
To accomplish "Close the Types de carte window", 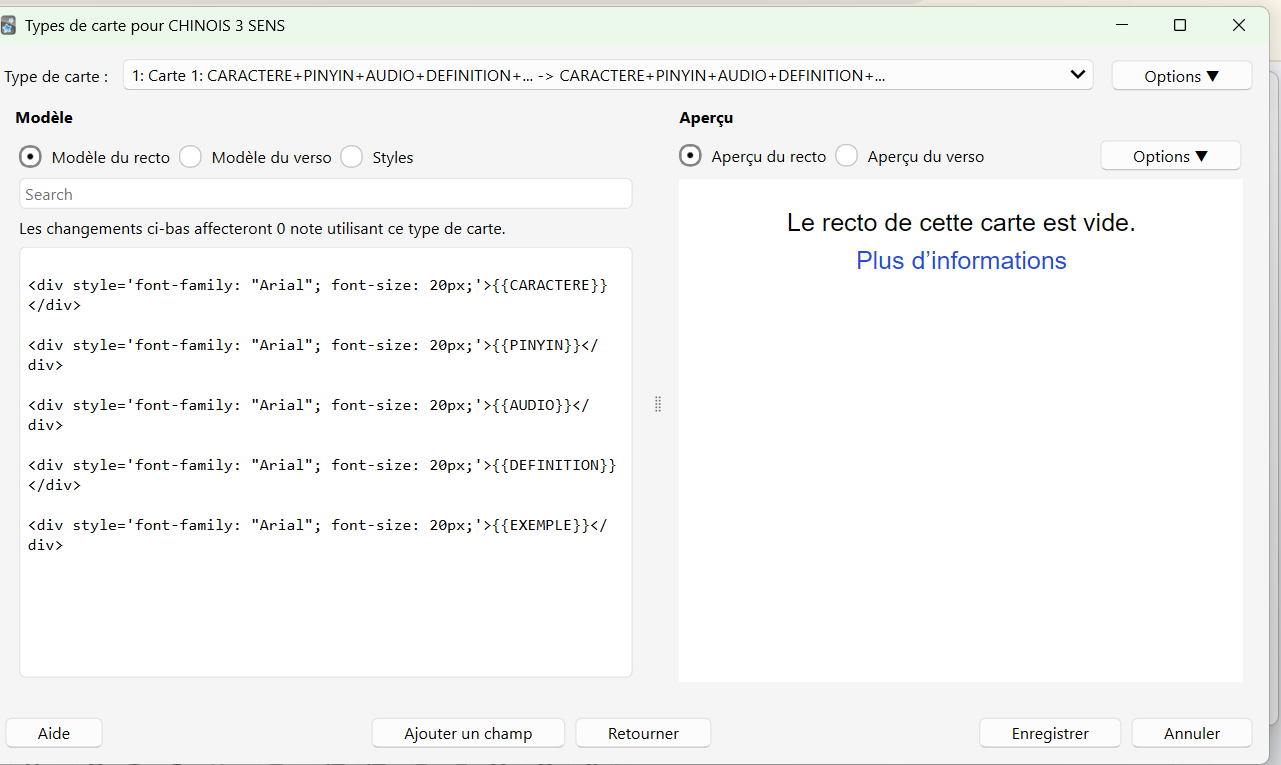I will tap(1239, 26).
